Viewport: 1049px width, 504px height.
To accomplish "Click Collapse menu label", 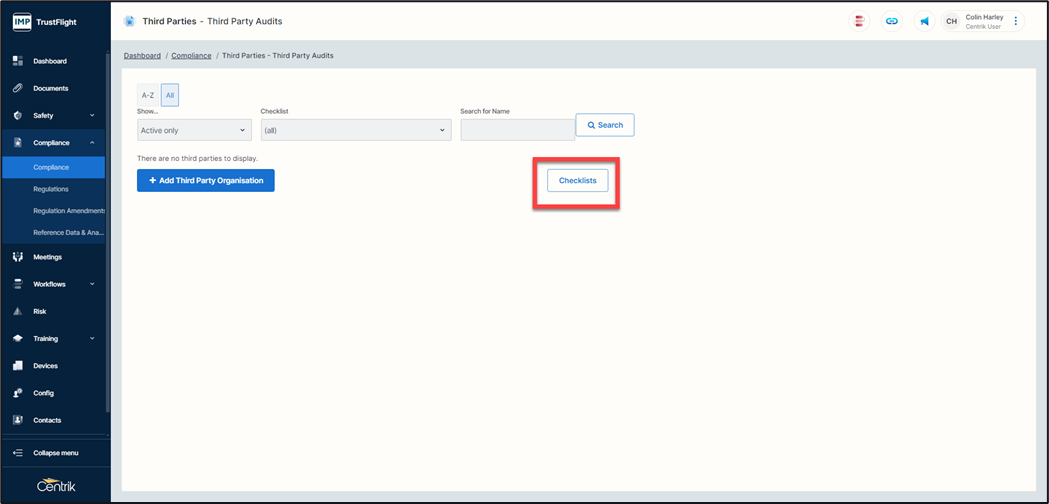I will [x=56, y=453].
